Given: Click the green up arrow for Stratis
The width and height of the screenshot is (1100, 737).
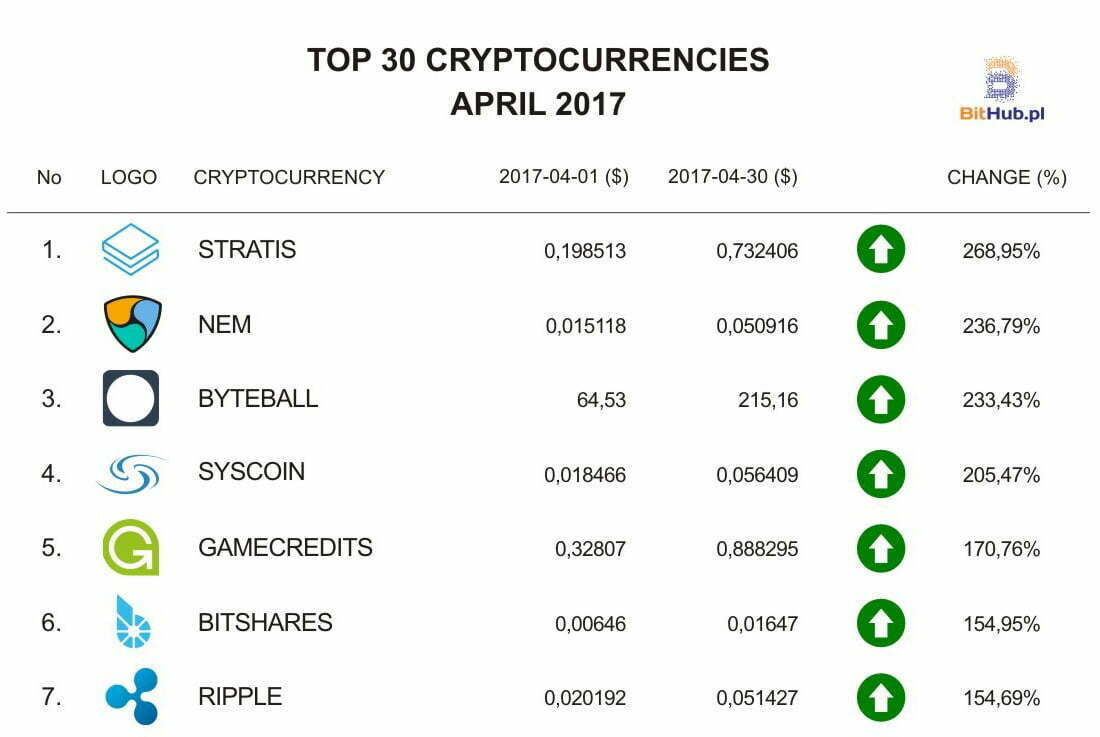Looking at the screenshot, I should 880,249.
